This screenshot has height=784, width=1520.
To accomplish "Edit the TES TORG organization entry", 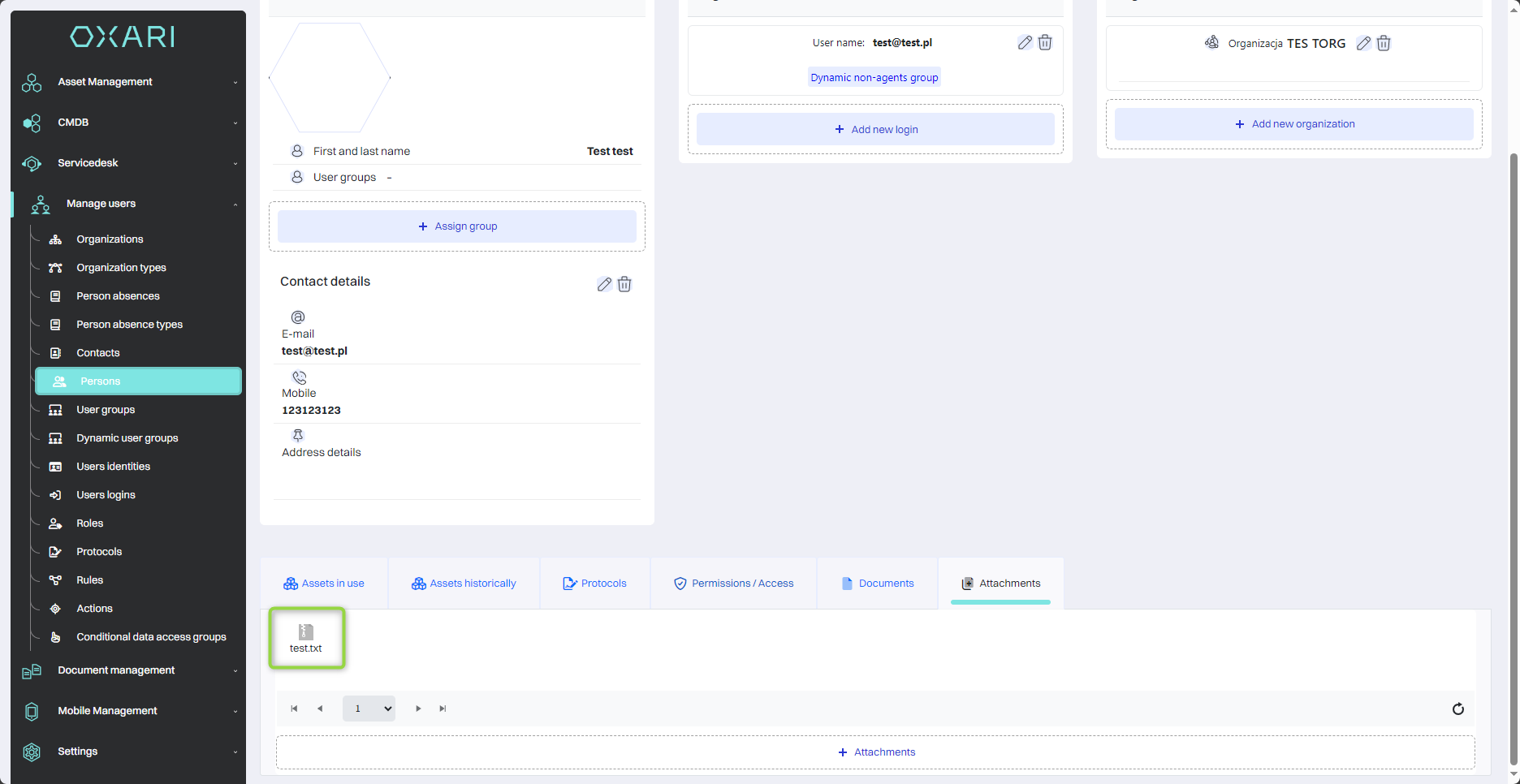I will pos(1363,44).
